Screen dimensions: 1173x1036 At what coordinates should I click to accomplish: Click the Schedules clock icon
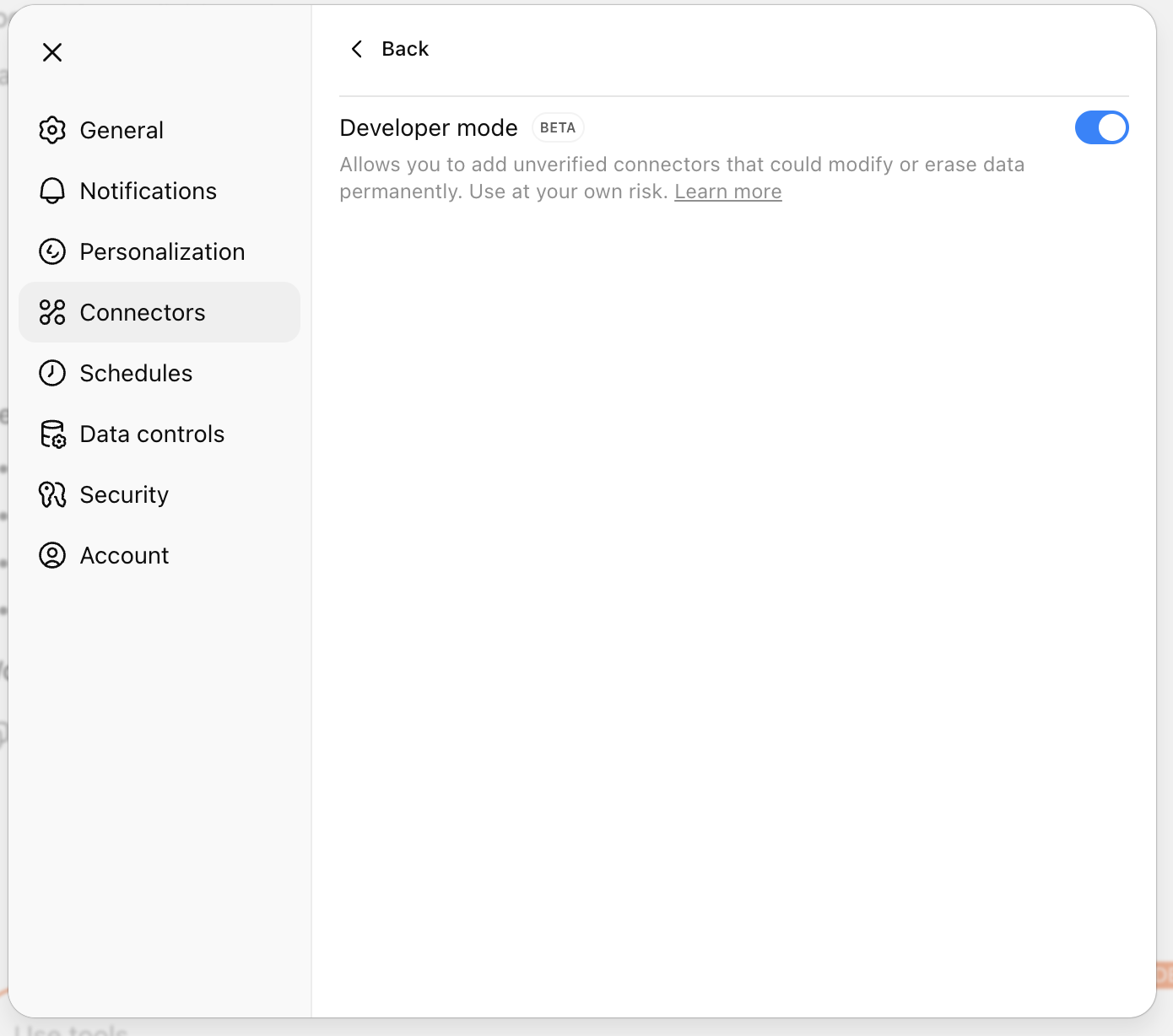(52, 373)
